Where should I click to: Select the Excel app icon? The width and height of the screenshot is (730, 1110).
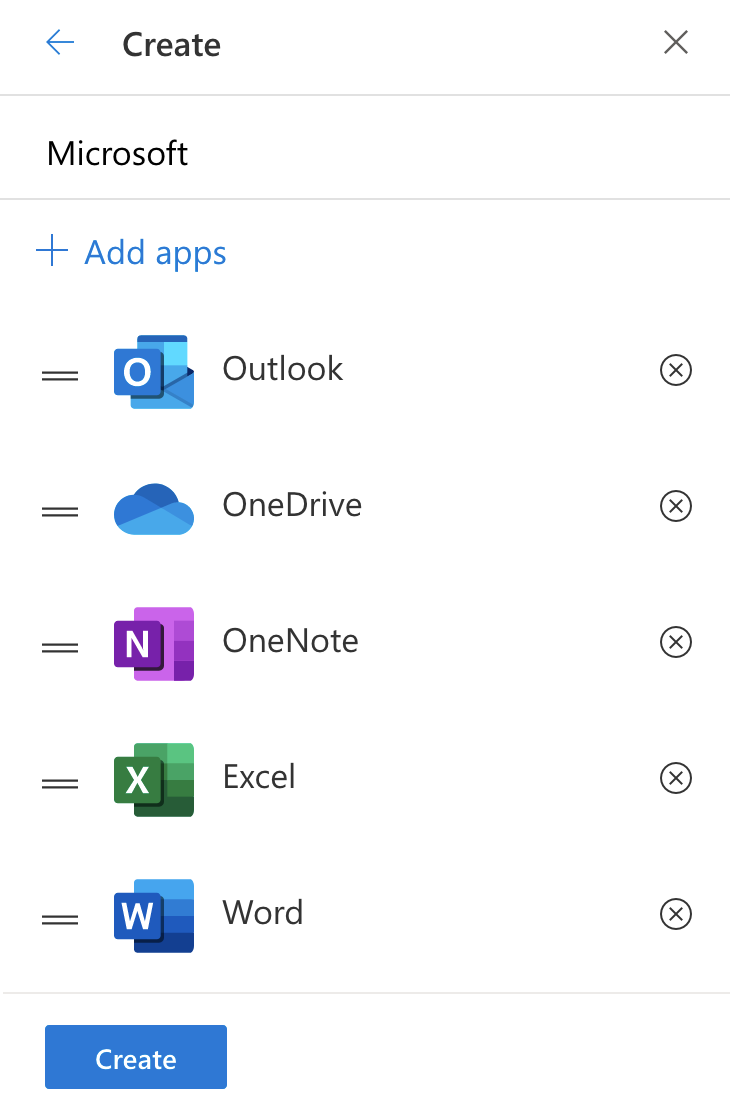point(153,778)
